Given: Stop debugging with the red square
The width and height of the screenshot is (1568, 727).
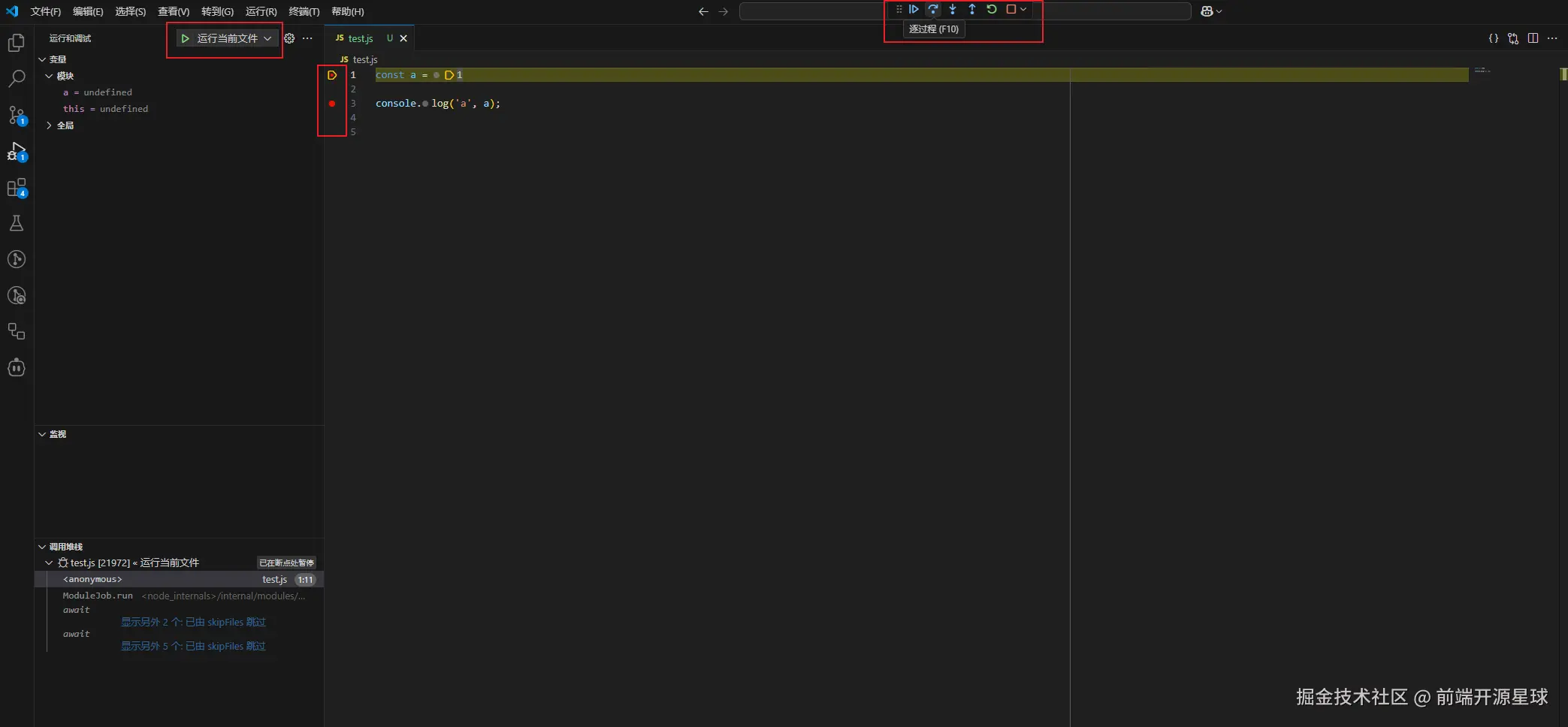Looking at the screenshot, I should 1011,10.
